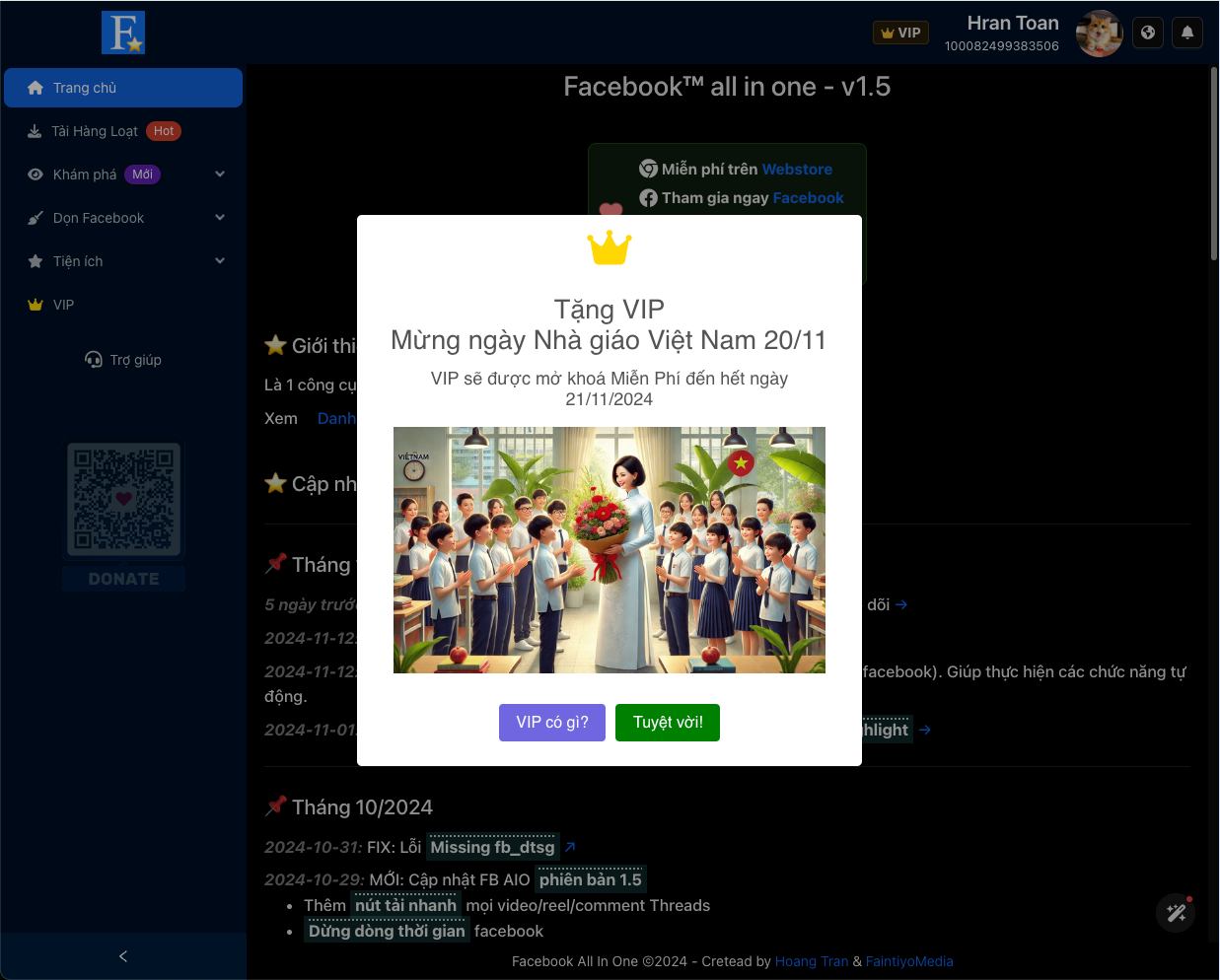Click the arrow after "hlight" text
The image size is (1220, 980).
(x=924, y=730)
